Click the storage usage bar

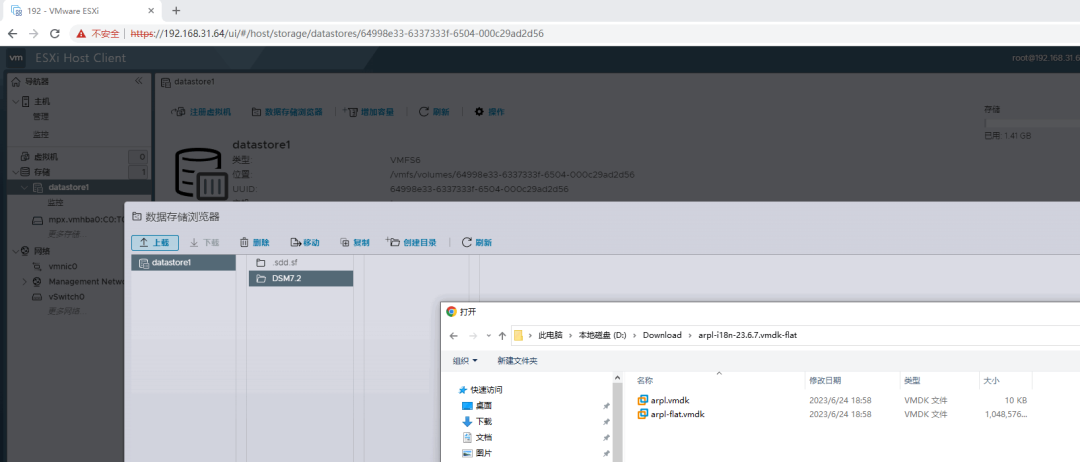pos(1032,122)
